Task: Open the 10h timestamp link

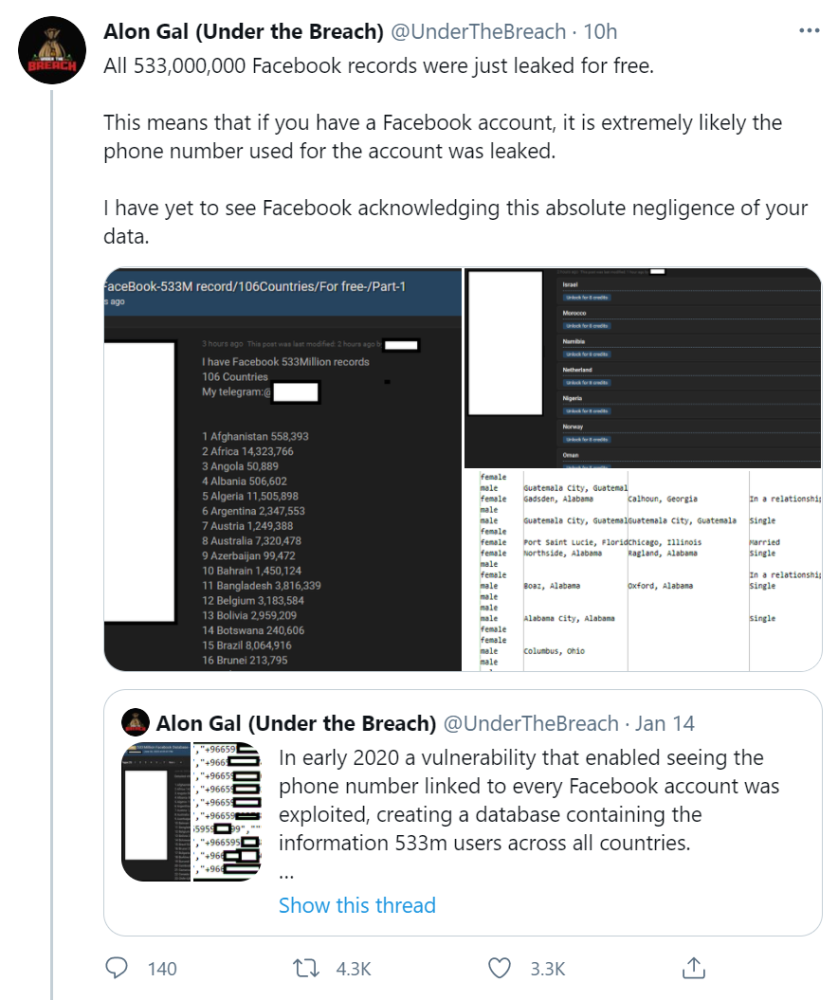Action: (x=600, y=31)
